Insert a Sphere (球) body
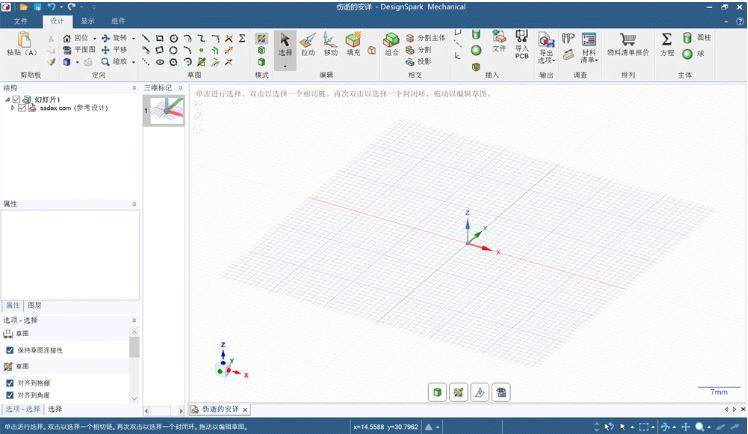This screenshot has width=748, height=434. click(x=693, y=54)
